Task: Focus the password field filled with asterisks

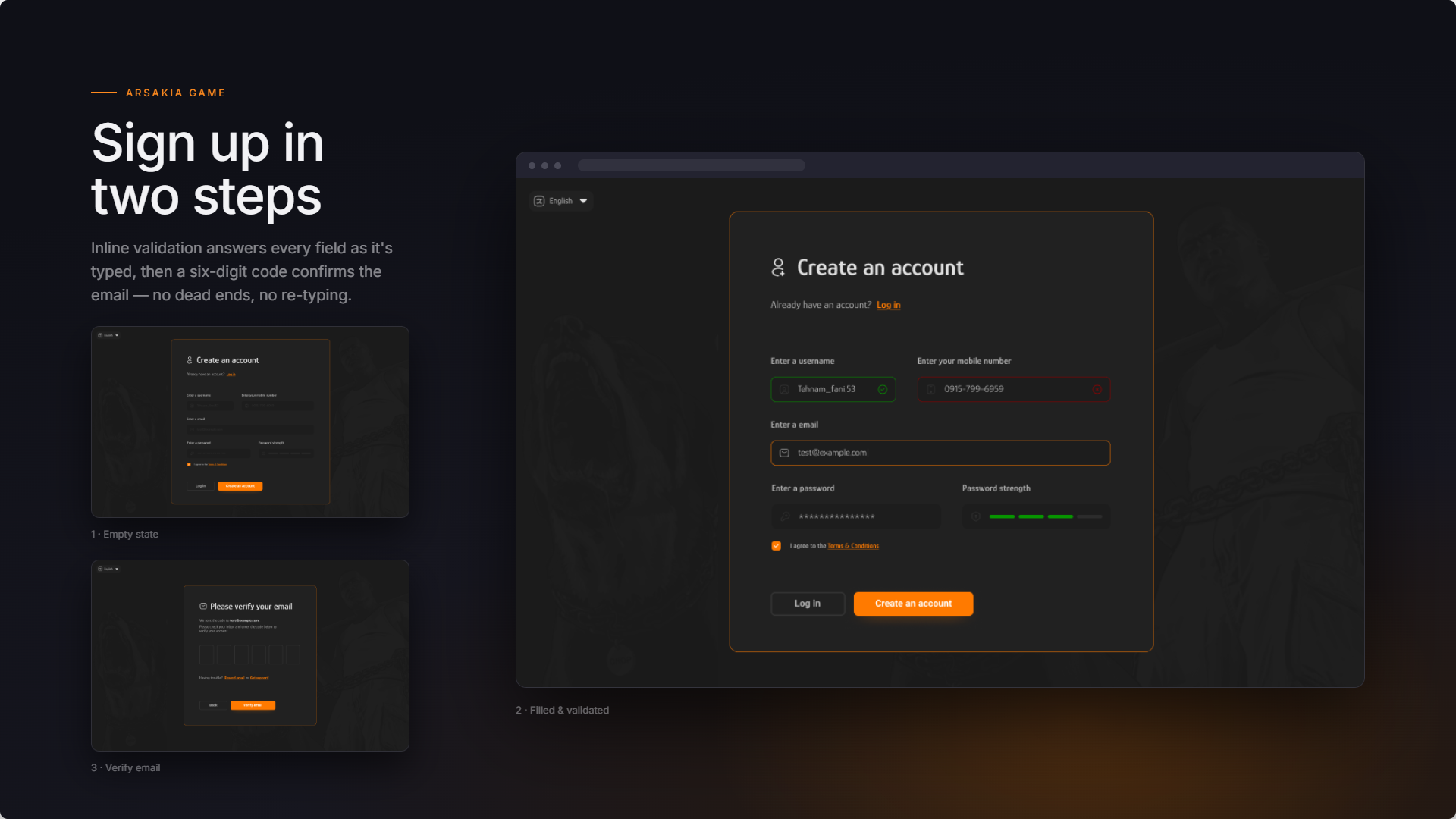Action: click(x=856, y=516)
